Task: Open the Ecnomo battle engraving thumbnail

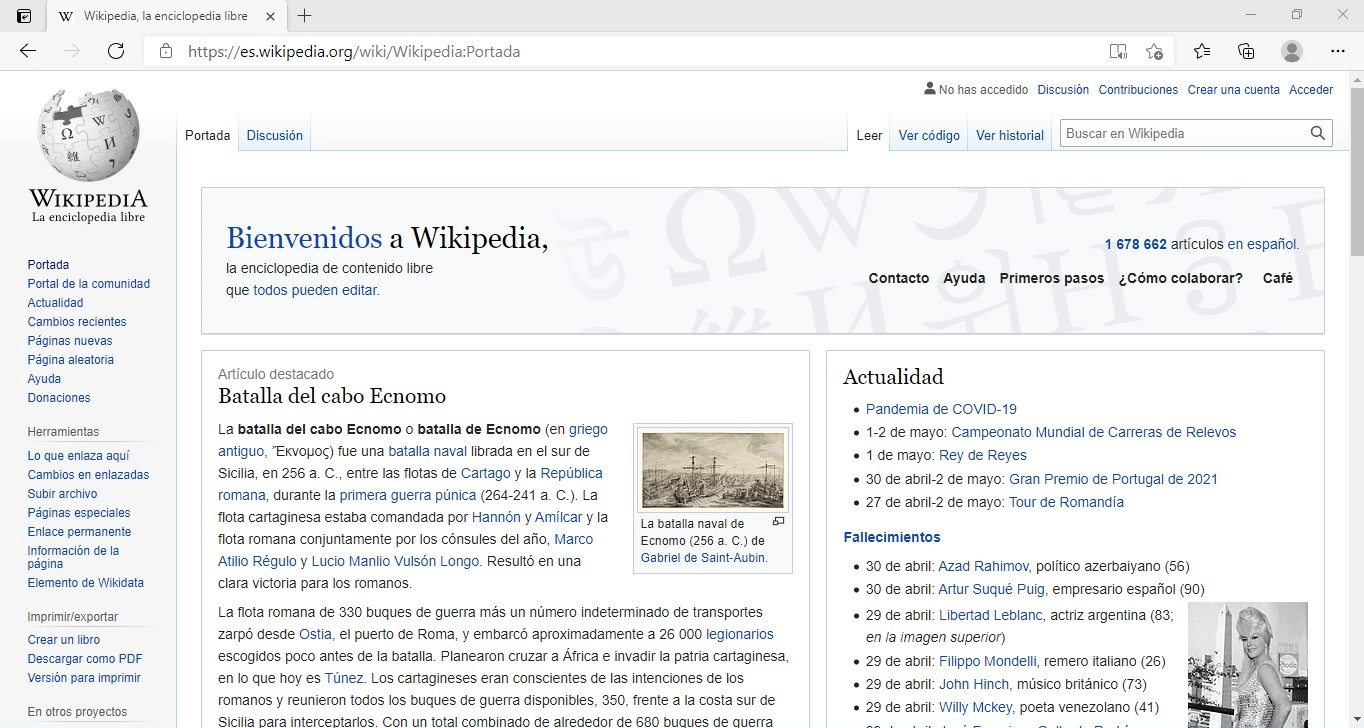Action: pyautogui.click(x=713, y=470)
